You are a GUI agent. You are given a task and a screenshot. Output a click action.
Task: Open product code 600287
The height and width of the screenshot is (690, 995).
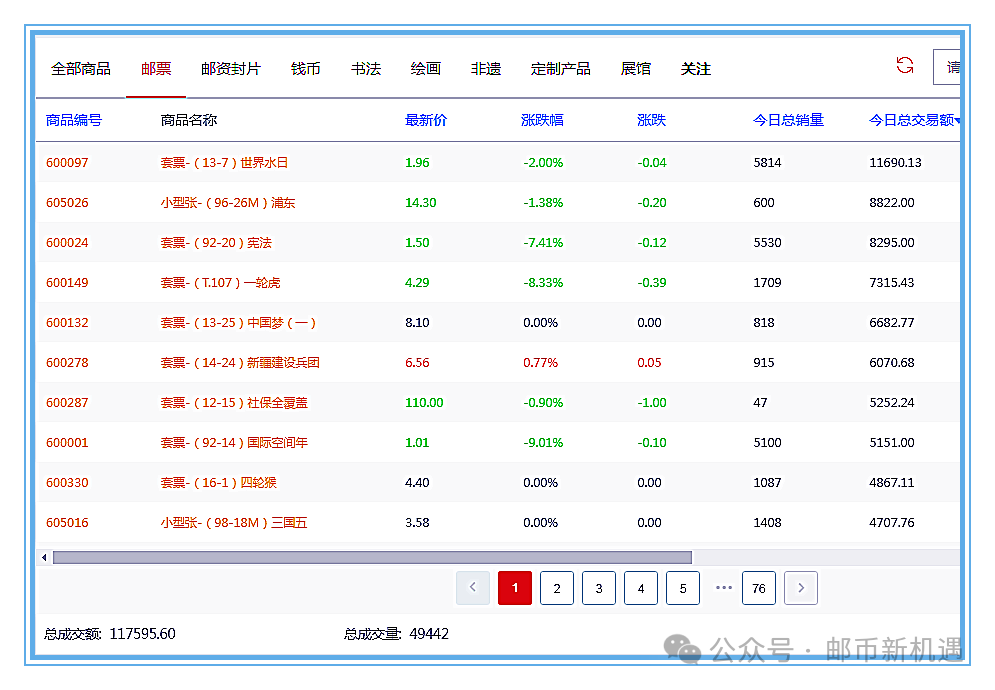click(x=67, y=402)
